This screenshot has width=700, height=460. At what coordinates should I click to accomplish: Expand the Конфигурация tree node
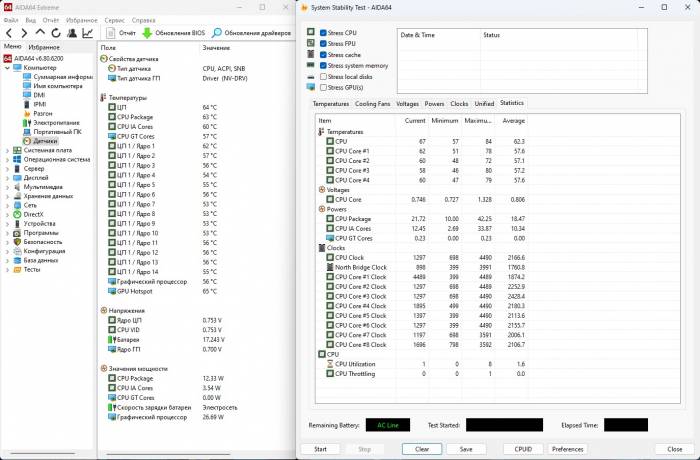[7, 251]
